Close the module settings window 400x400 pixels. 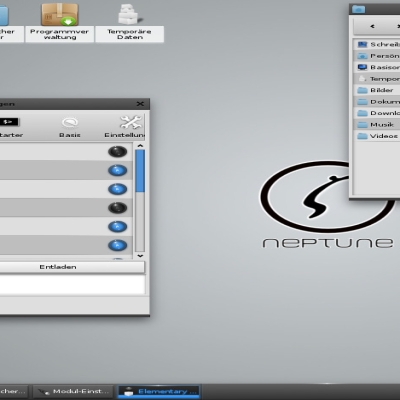140,104
